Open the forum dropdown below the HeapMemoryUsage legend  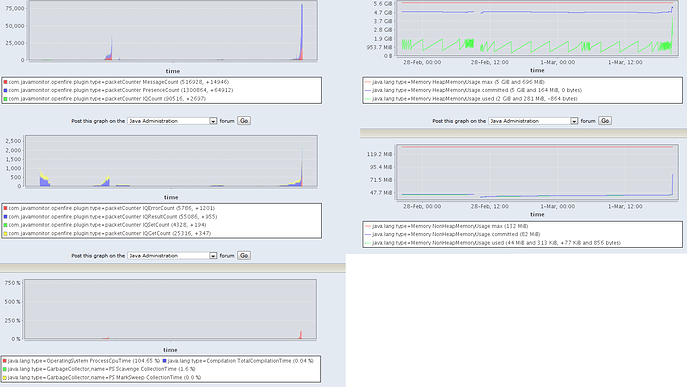tap(533, 121)
